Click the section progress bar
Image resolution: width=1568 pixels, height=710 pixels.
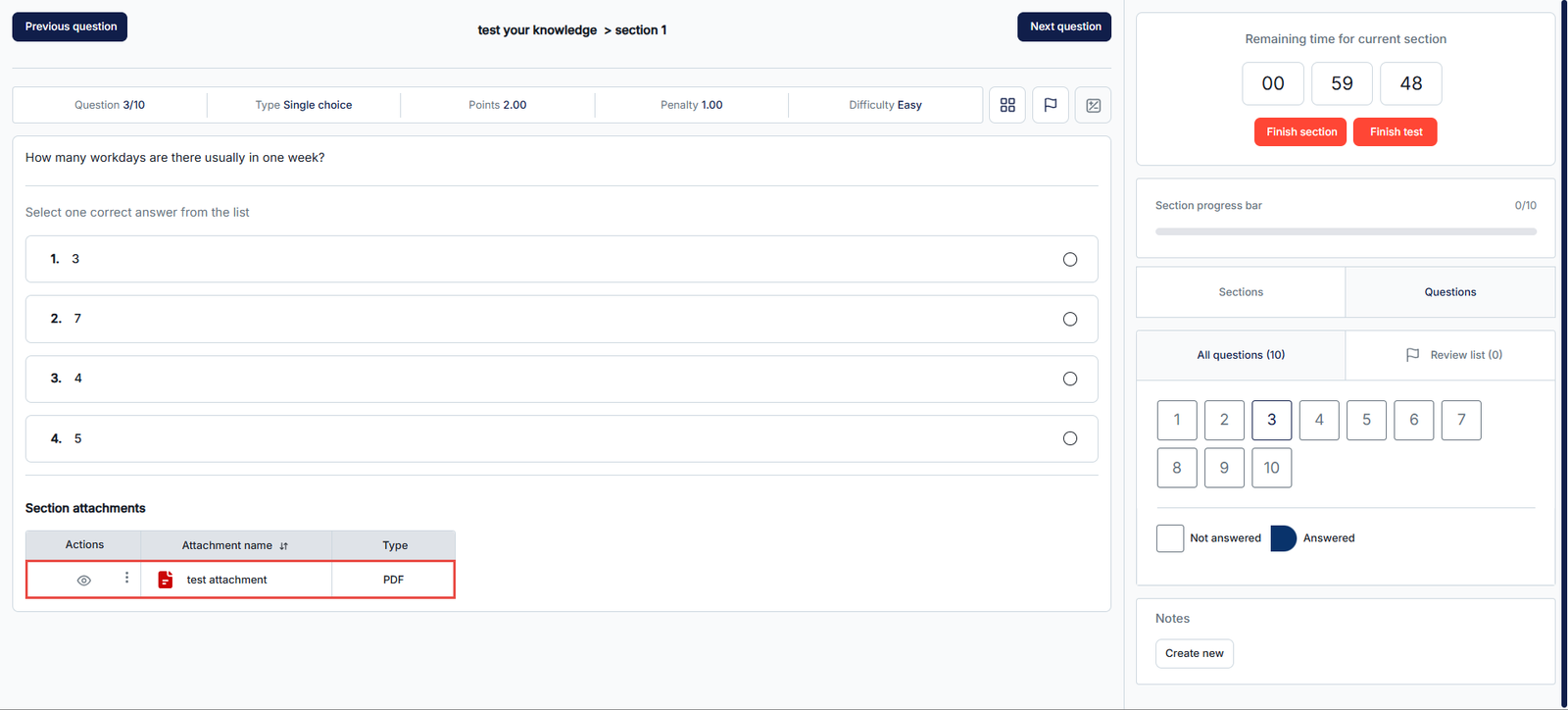point(1345,232)
